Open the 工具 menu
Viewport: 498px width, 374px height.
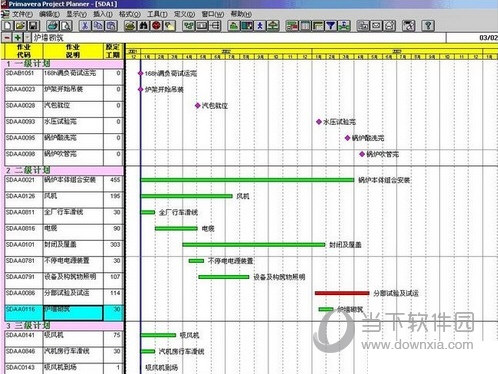157,14
